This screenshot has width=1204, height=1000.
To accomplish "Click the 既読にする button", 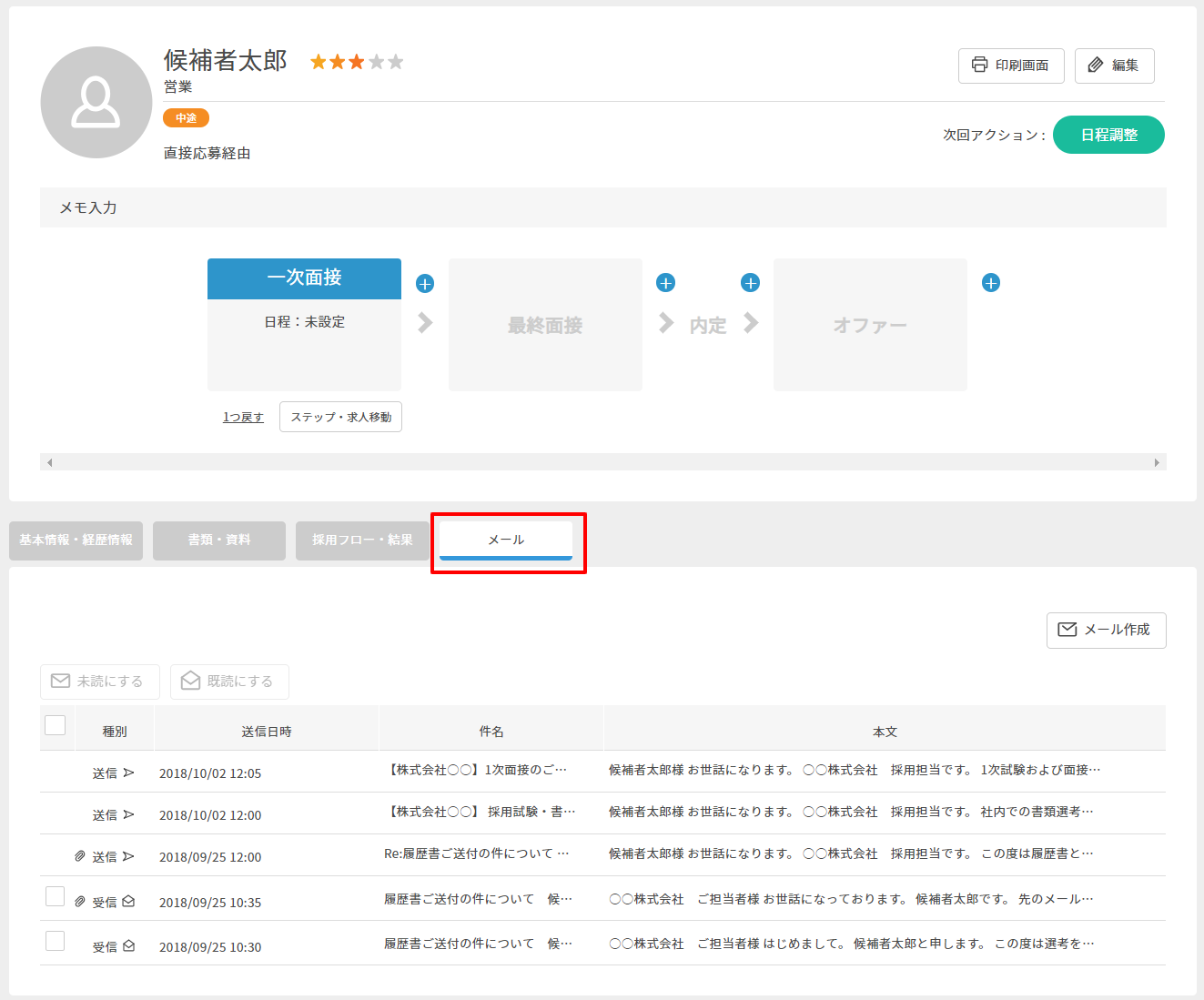I will click(x=229, y=682).
